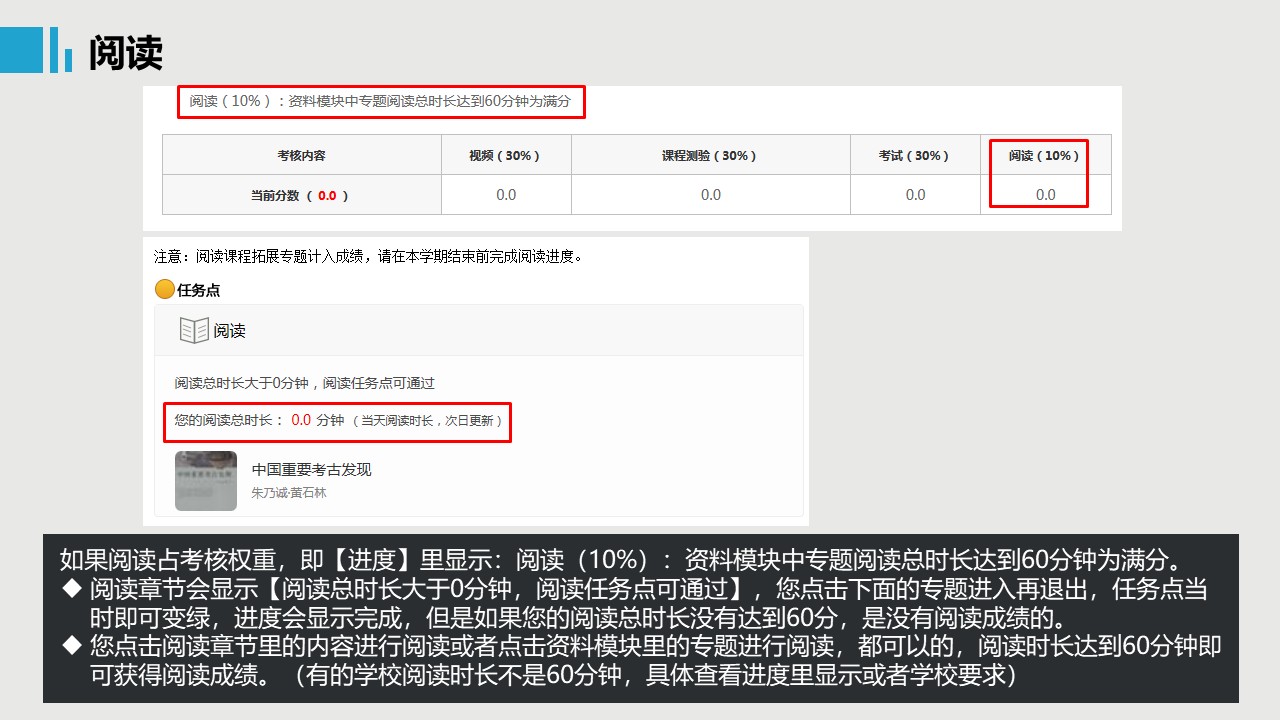Viewport: 1280px width, 720px height.
Task: Open the 中国重要考古发现 title link
Action: click(x=311, y=470)
